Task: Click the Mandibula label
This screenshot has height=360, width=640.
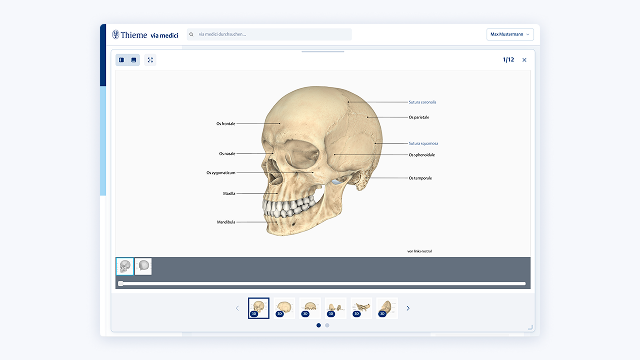Action: coord(226,222)
